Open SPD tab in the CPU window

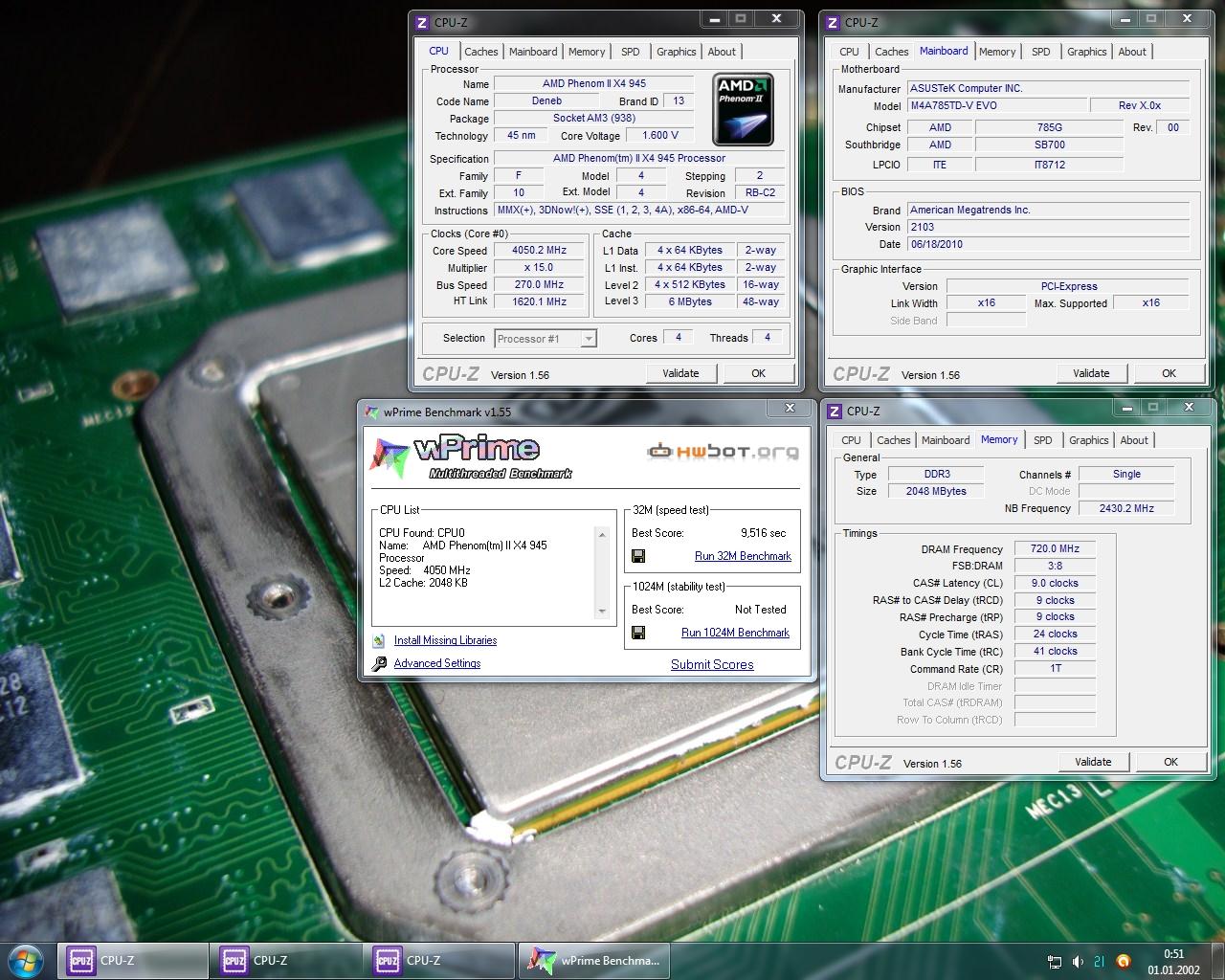tap(630, 52)
